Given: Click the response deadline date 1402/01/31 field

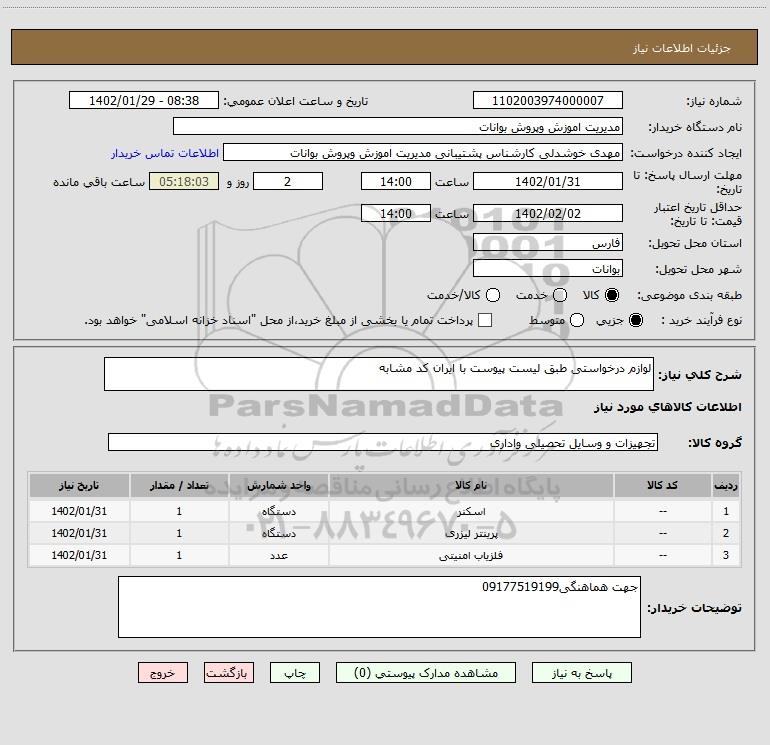Looking at the screenshot, I should click(548, 181).
